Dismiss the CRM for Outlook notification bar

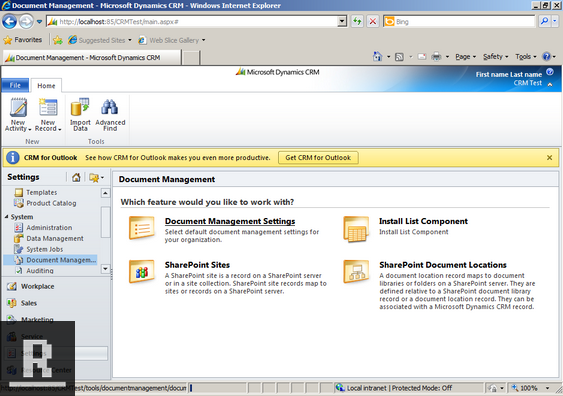(549, 158)
